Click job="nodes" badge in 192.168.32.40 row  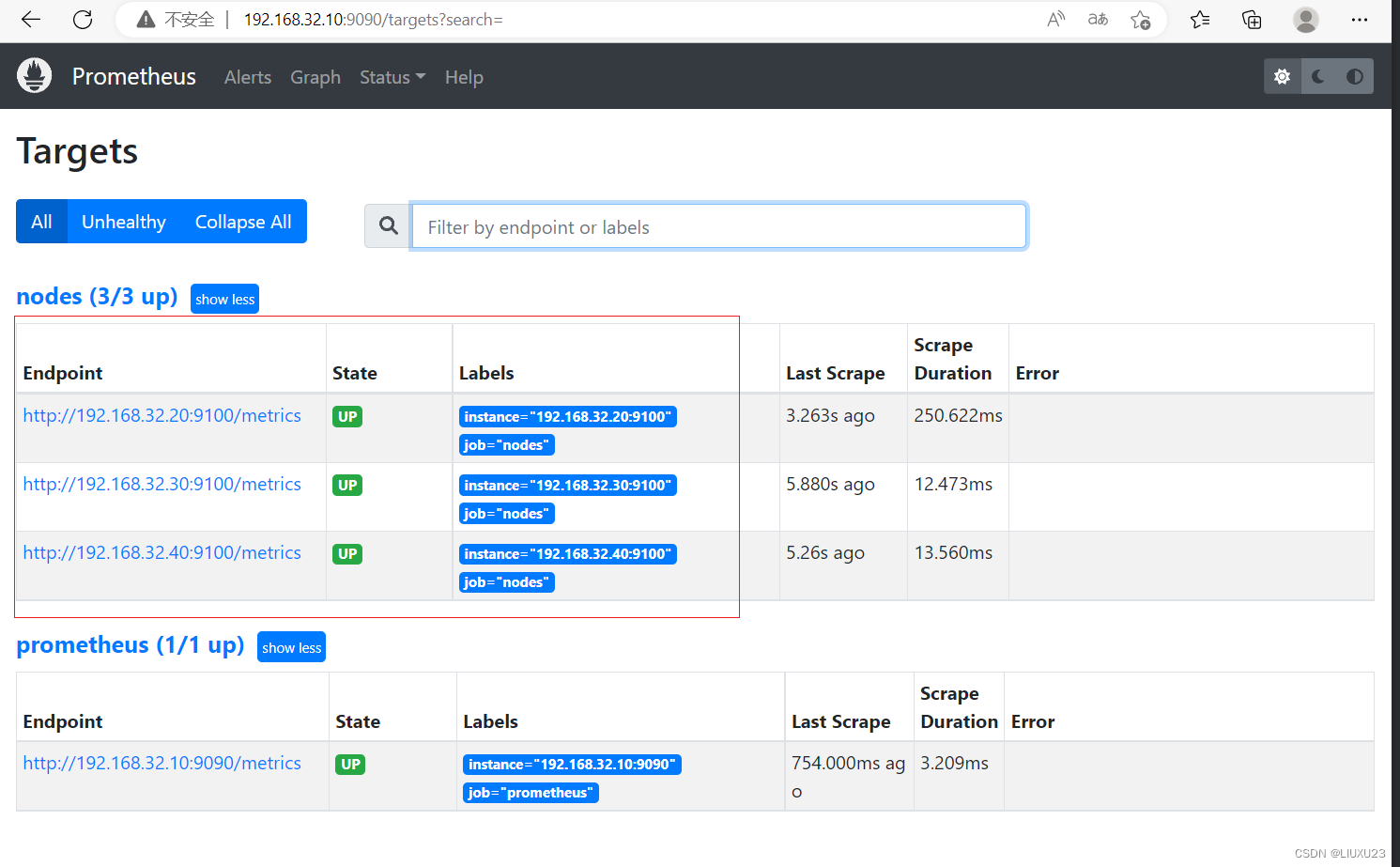[x=507, y=582]
